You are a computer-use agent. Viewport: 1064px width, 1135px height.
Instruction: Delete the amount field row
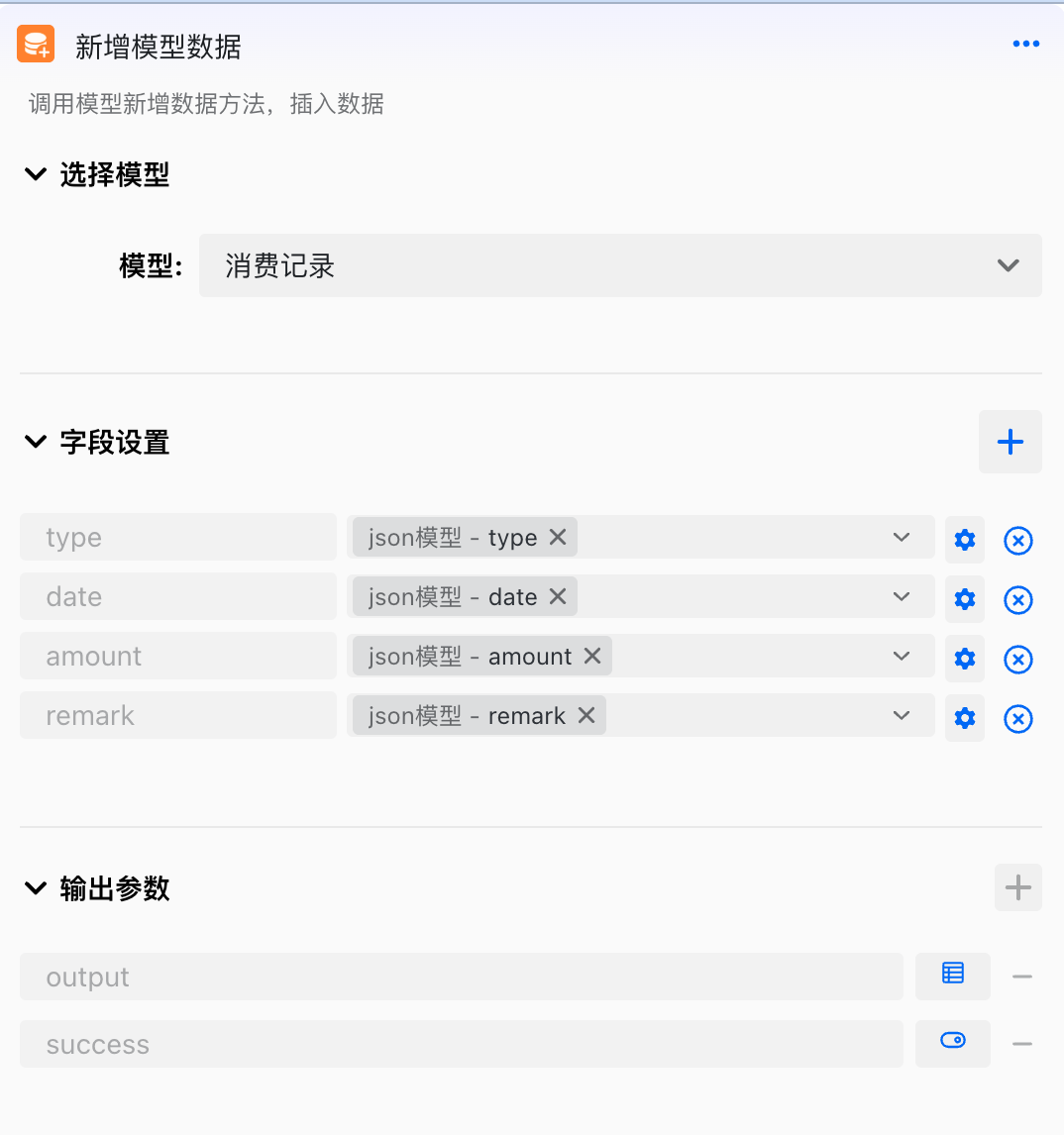[1017, 659]
